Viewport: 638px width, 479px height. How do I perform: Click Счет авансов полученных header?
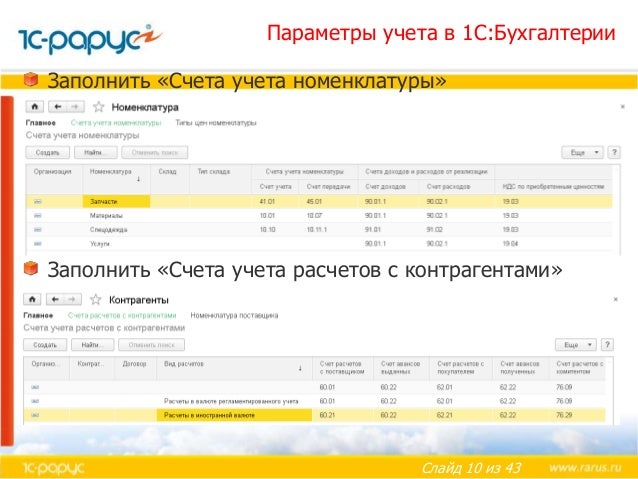[x=520, y=367]
